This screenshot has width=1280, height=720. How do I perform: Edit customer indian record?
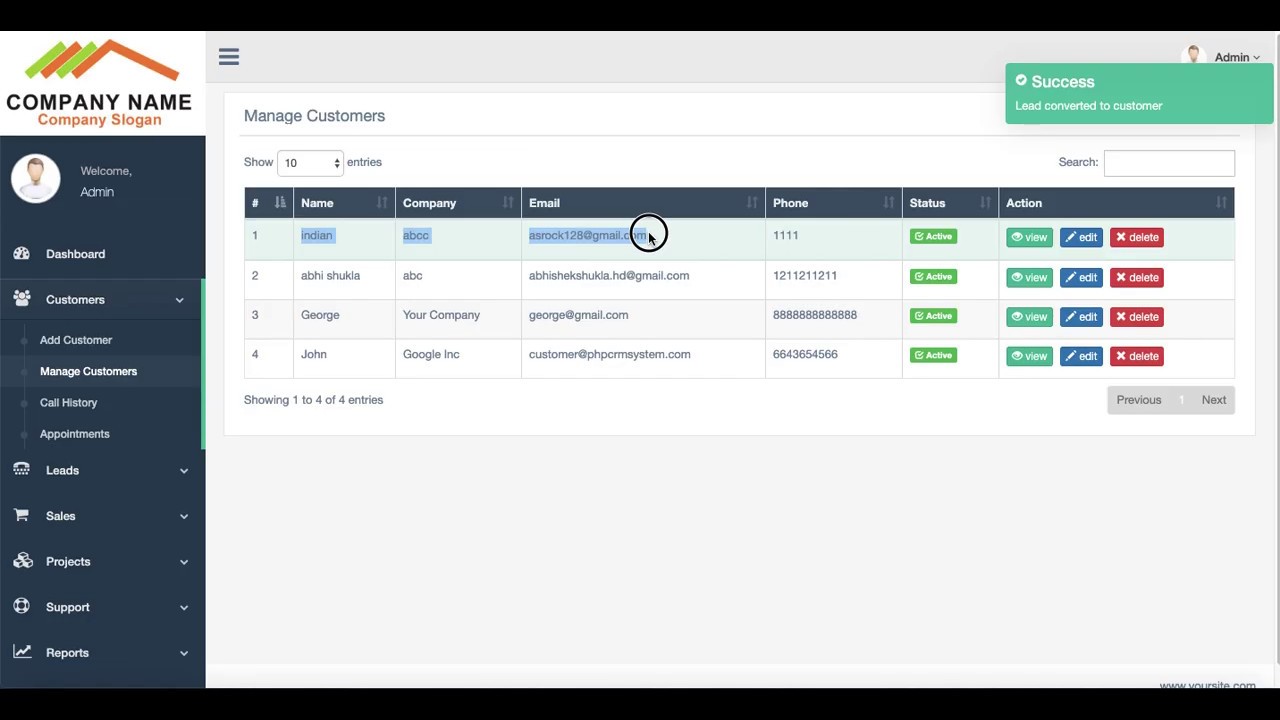(1081, 238)
